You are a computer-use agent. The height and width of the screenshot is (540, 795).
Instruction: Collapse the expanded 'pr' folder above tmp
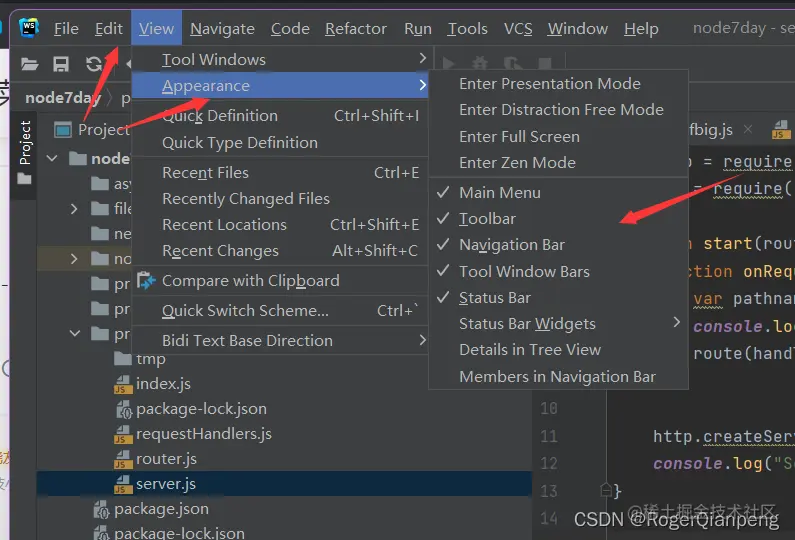pyautogui.click(x=75, y=334)
